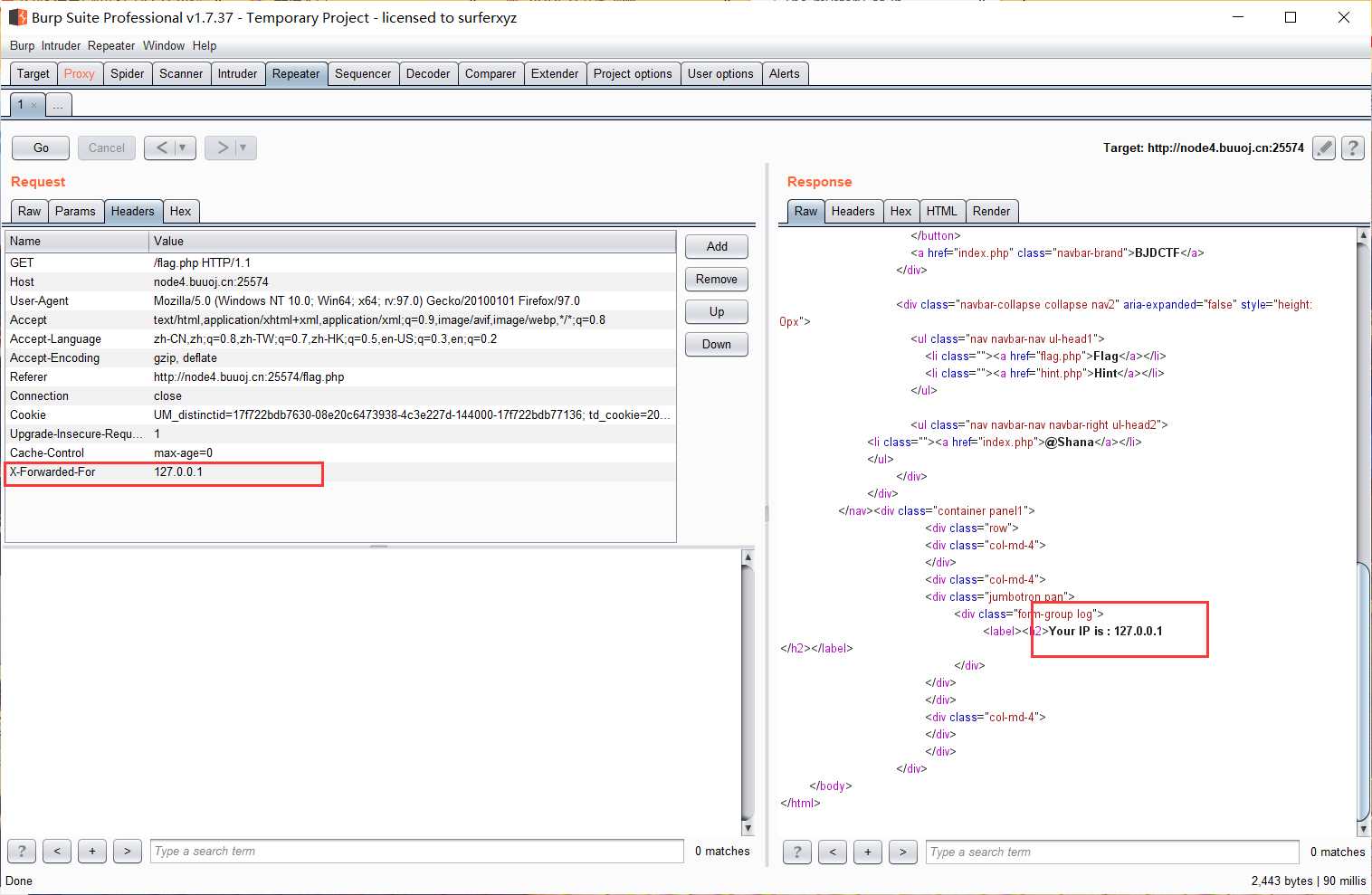Click response search help icon
The height and width of the screenshot is (895, 1372).
click(x=797, y=852)
